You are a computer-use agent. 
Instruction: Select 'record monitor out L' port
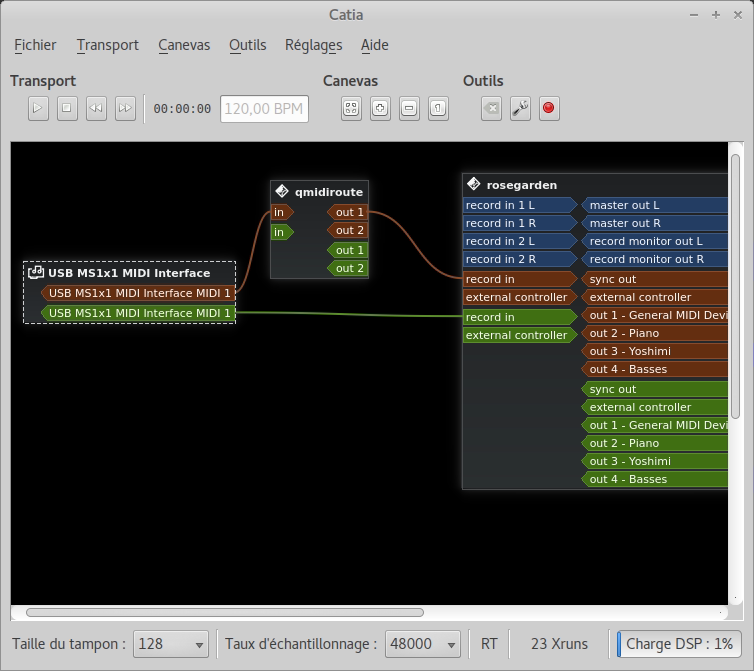click(x=655, y=241)
